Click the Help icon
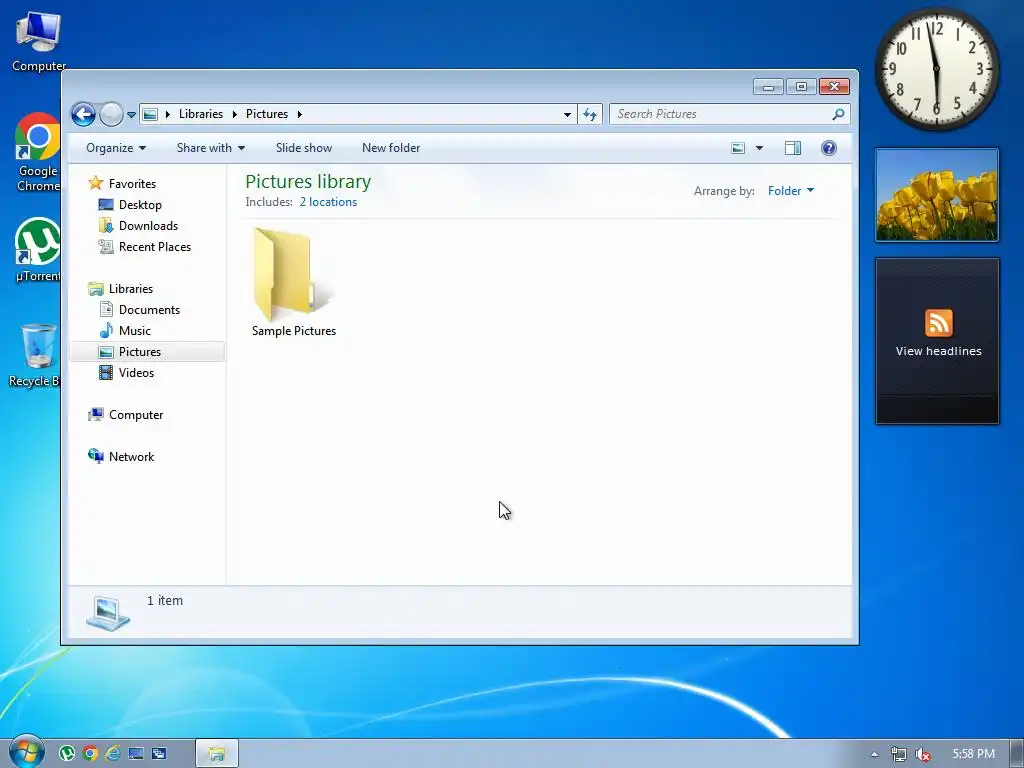Viewport: 1024px width, 768px height. (829, 148)
